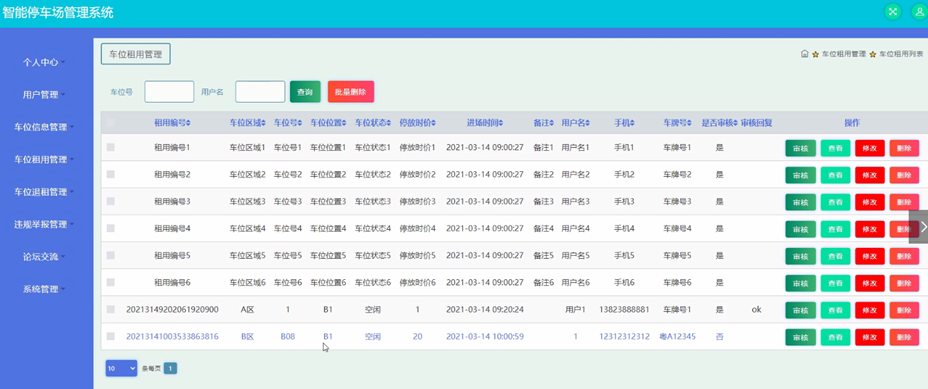Click 审核 button for 粤A12345 row

(x=800, y=337)
